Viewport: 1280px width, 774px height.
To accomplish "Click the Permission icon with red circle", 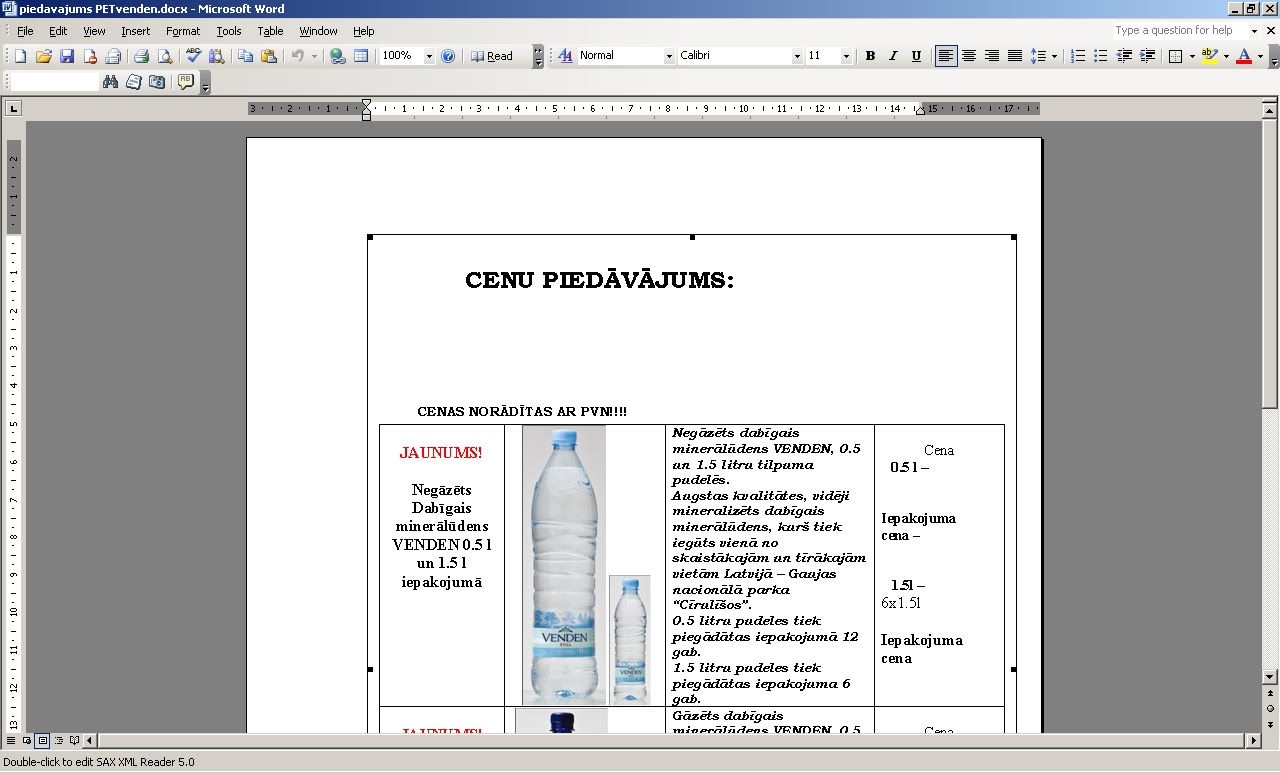I will pyautogui.click(x=90, y=56).
